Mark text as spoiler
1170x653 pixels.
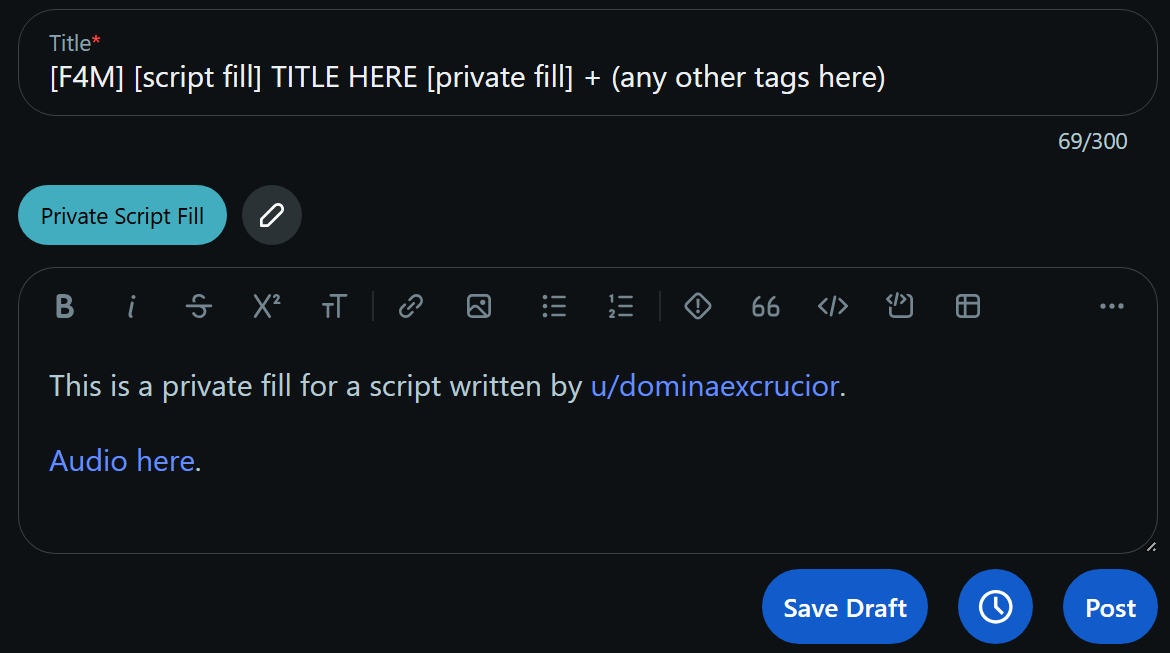tap(698, 307)
